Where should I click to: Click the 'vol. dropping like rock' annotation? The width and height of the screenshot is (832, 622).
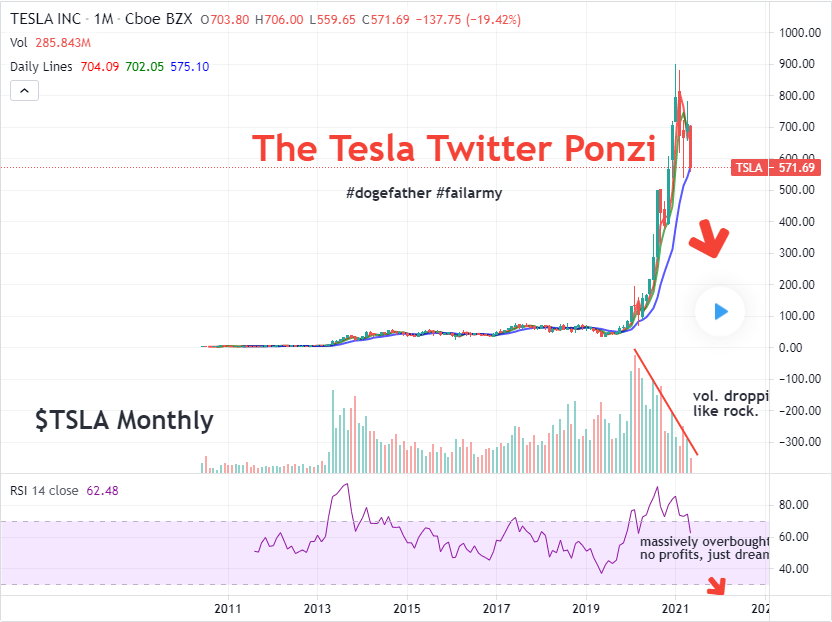(731, 403)
